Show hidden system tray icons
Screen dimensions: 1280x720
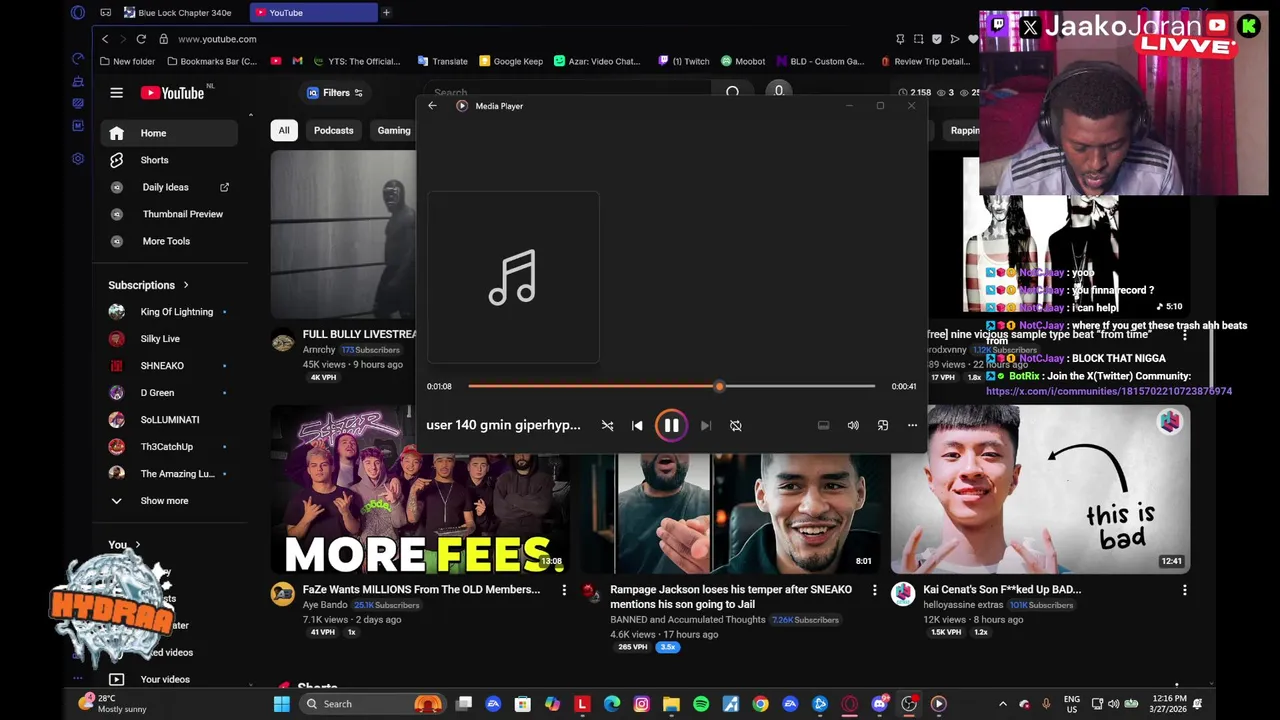pos(1003,704)
